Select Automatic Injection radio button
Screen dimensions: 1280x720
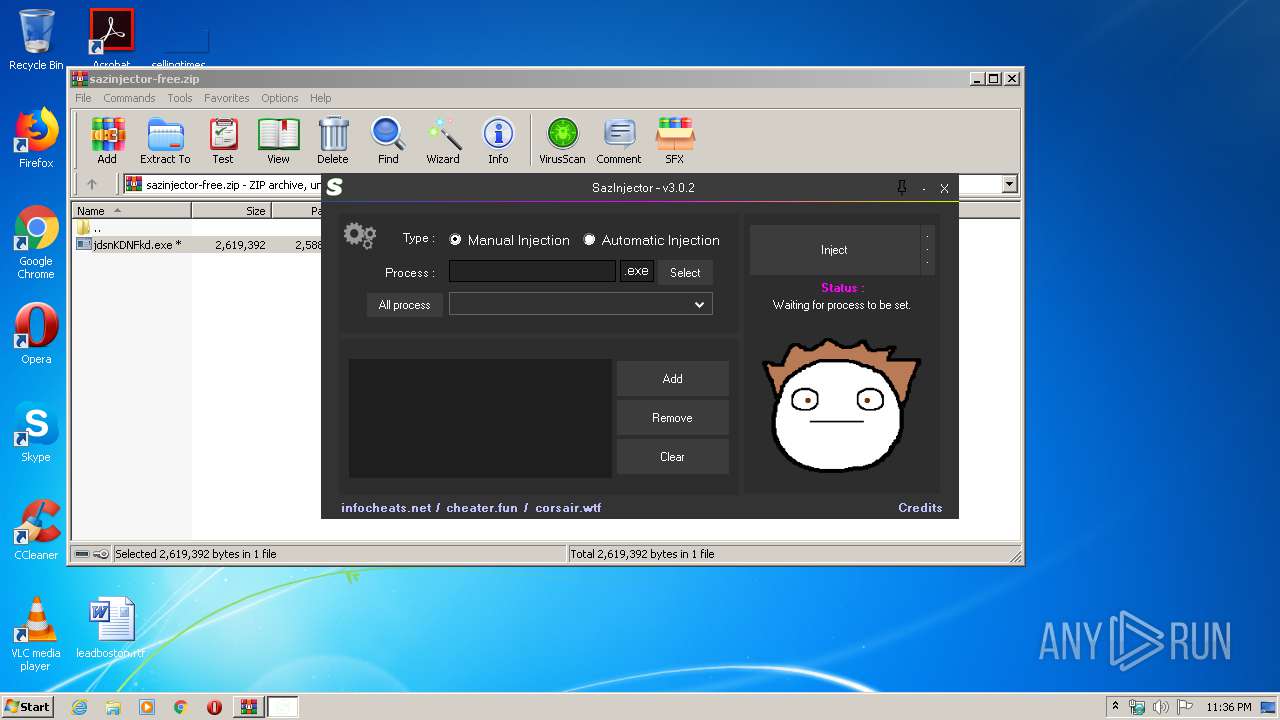click(589, 240)
